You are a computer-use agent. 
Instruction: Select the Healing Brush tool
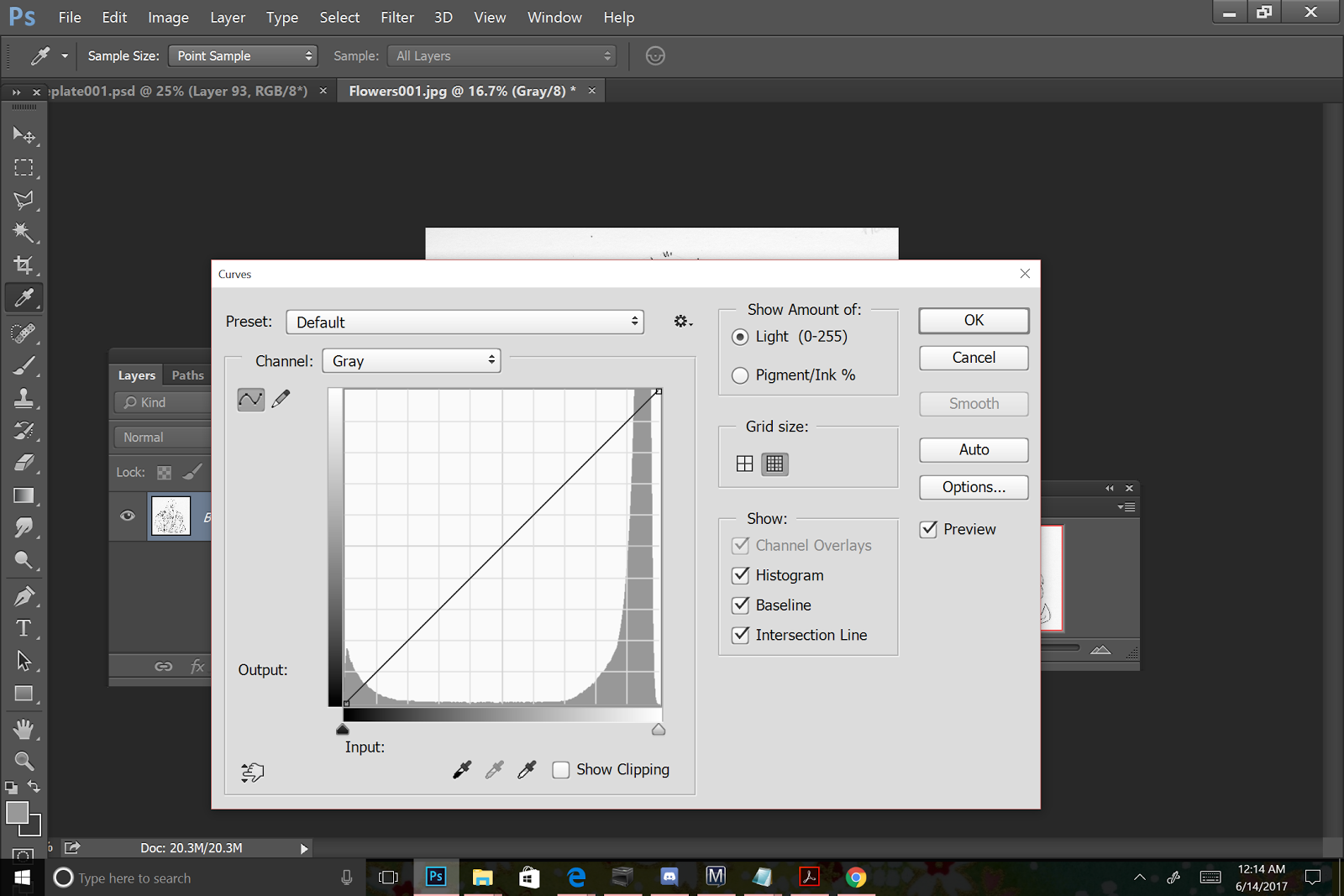point(24,333)
